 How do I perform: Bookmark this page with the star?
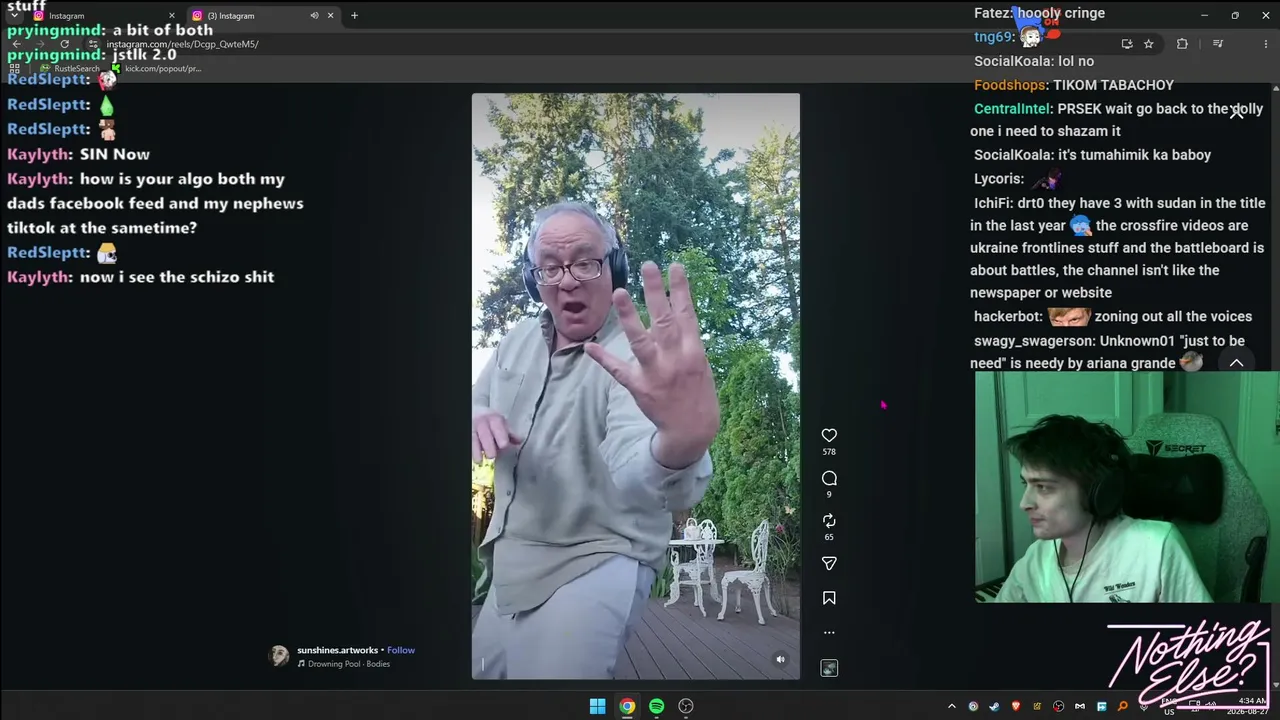tap(1149, 44)
